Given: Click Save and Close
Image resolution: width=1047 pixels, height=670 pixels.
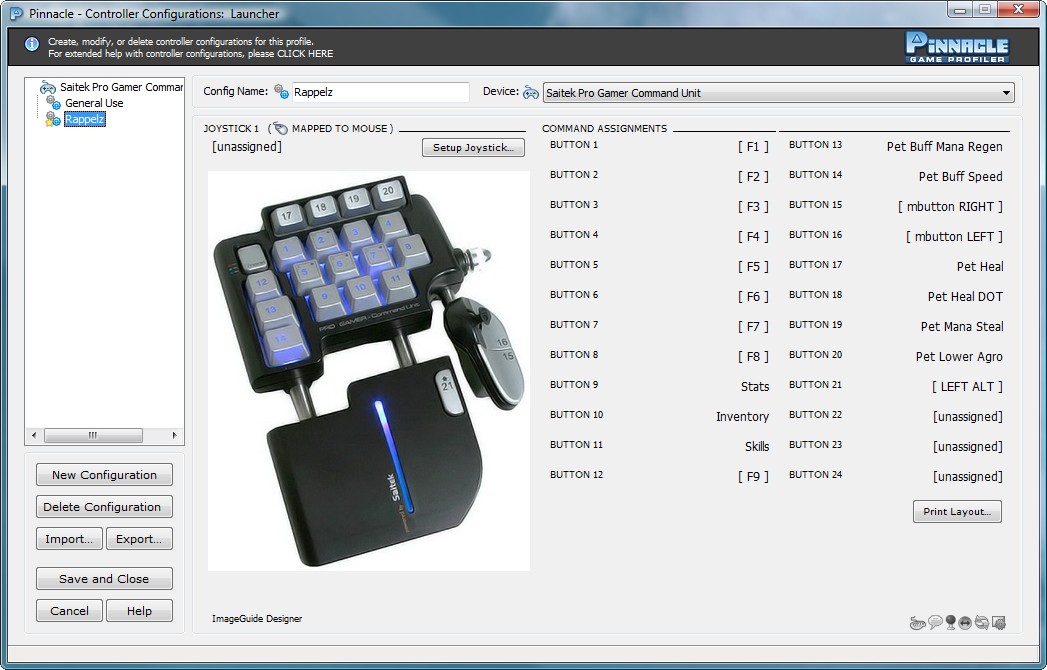Looking at the screenshot, I should 104,579.
